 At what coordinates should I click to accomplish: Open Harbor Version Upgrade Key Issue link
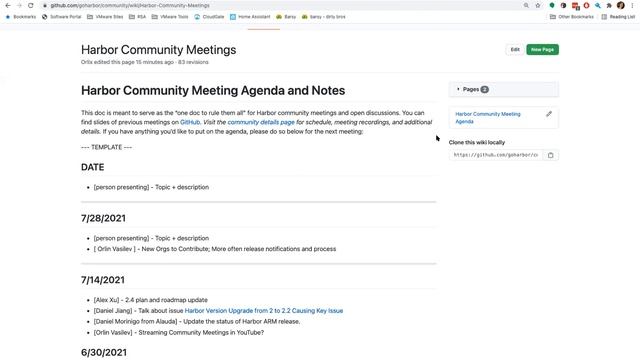click(x=264, y=311)
